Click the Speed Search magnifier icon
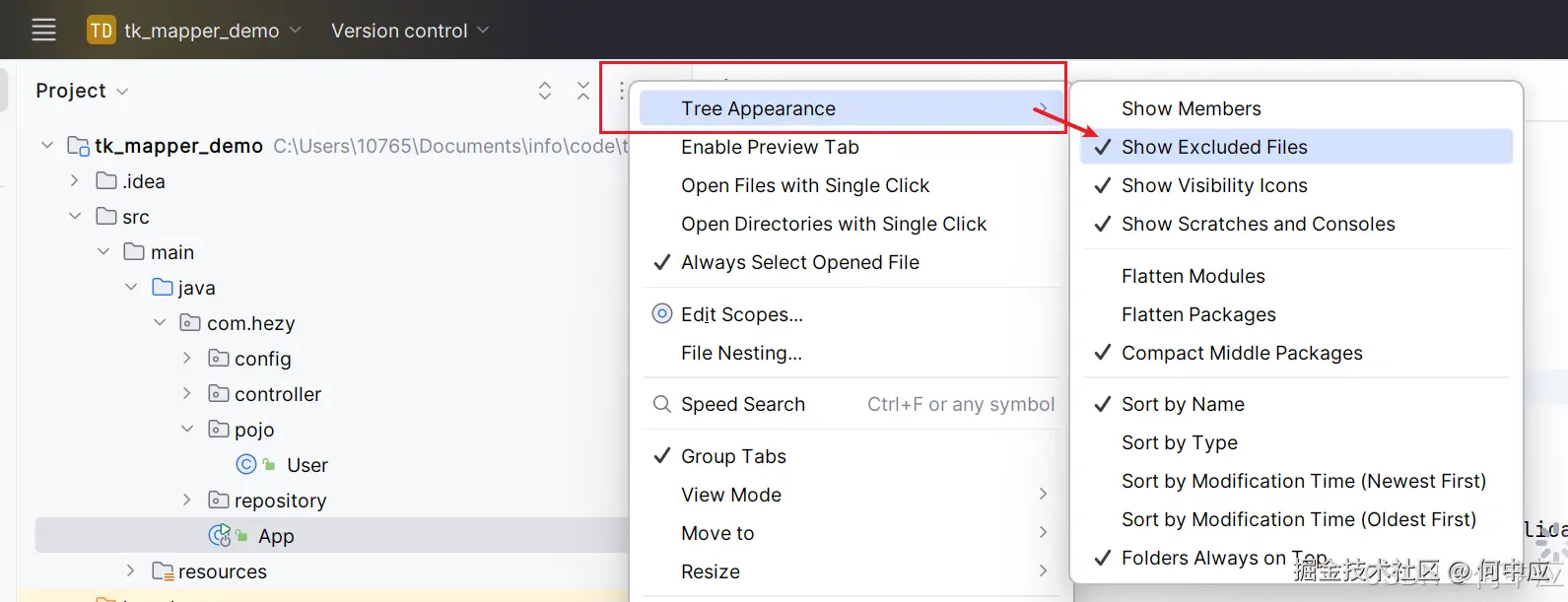This screenshot has width=1568, height=602. (662, 404)
